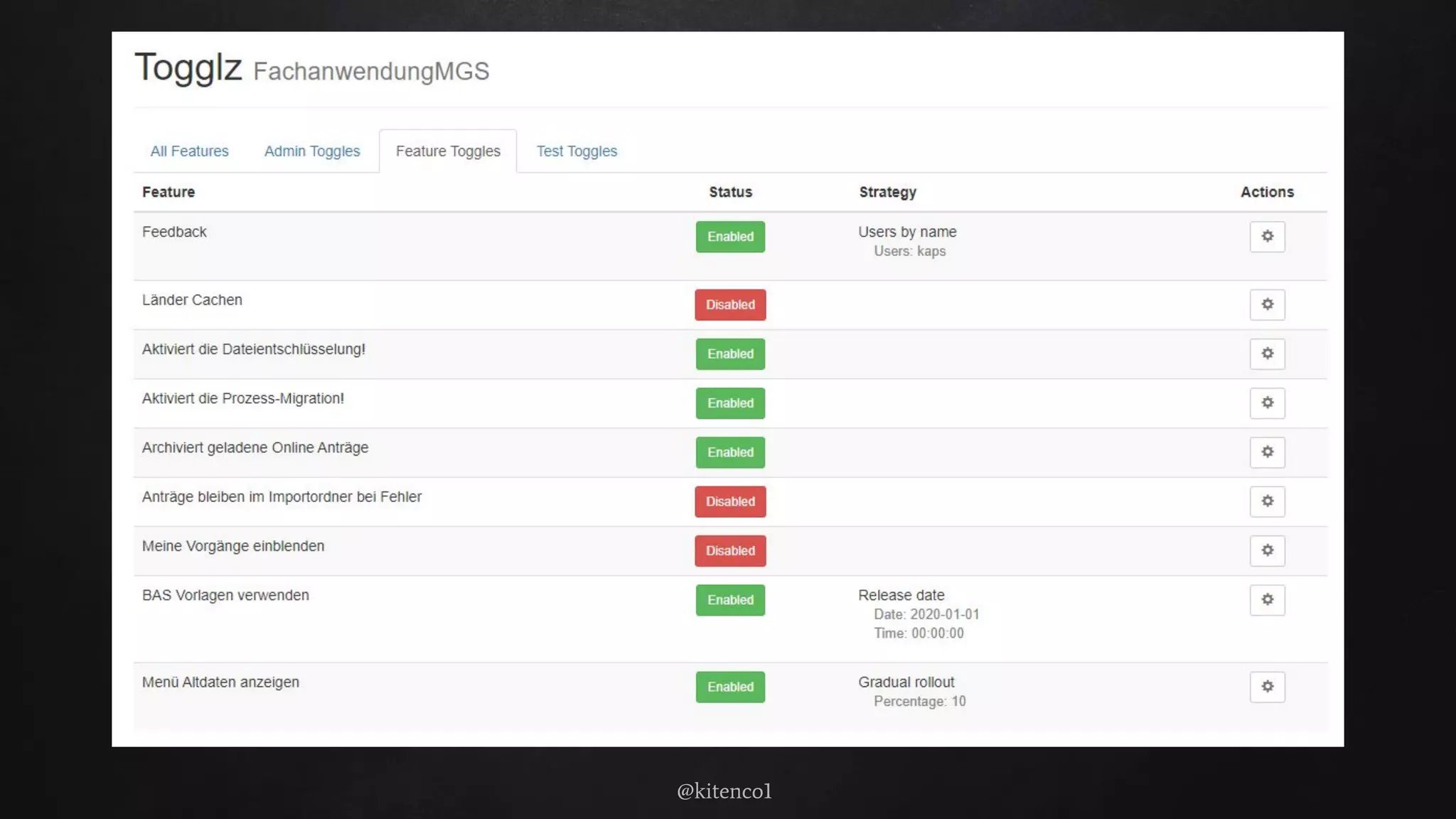Click the Feature Toggles tab
The image size is (1456, 819).
point(448,151)
